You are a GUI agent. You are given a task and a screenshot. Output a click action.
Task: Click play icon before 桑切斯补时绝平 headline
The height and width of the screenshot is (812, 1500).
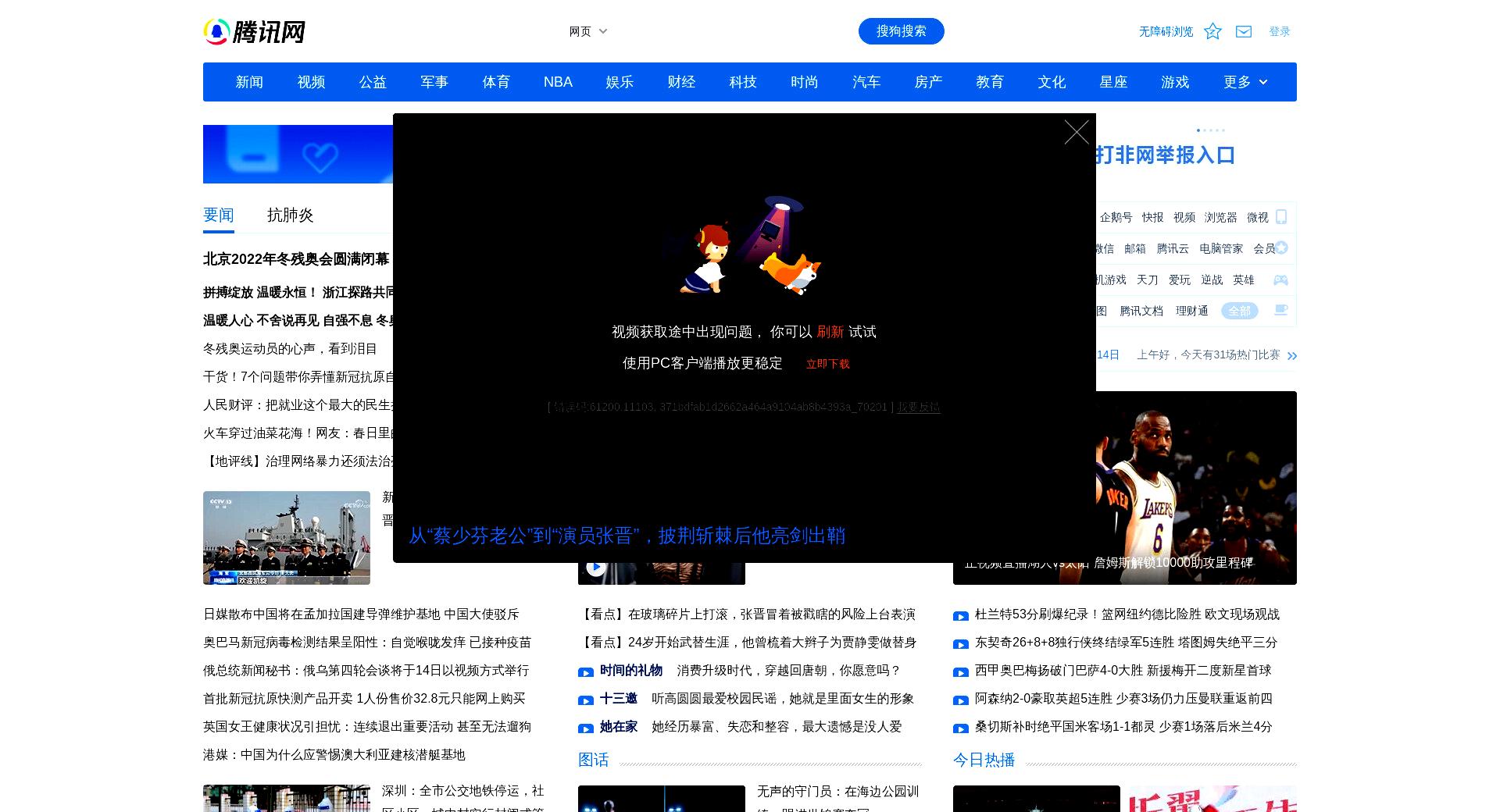click(x=961, y=728)
